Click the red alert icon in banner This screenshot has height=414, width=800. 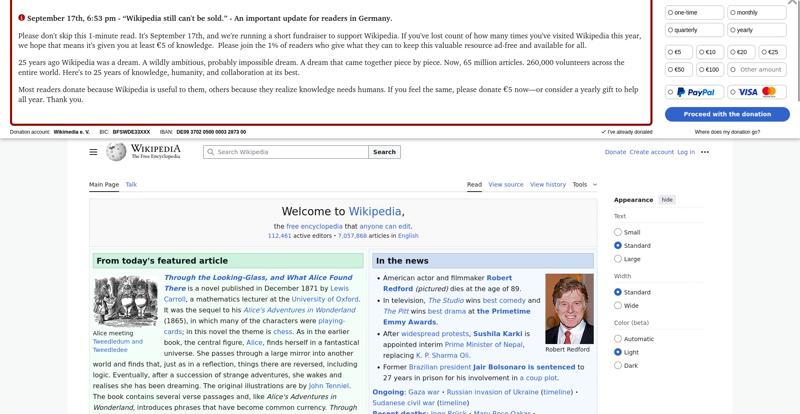[x=21, y=17]
